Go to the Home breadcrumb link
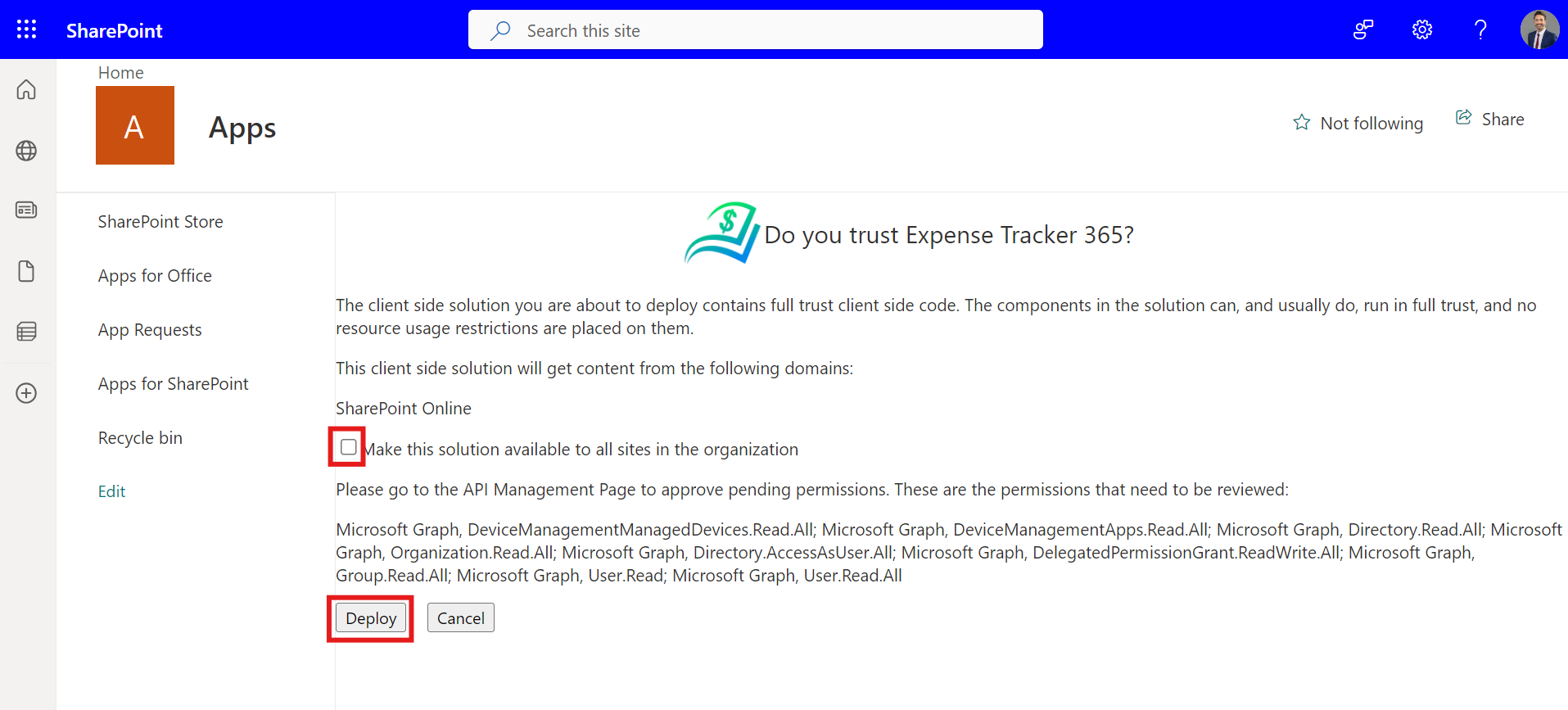Viewport: 1568px width, 710px height. click(x=121, y=72)
